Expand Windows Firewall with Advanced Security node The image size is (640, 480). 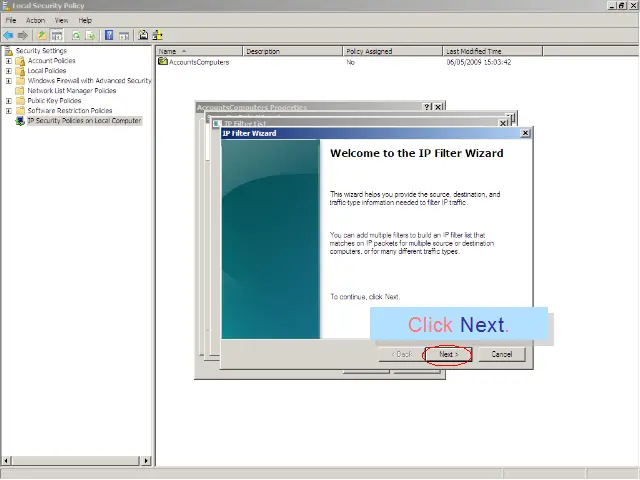pos(9,81)
